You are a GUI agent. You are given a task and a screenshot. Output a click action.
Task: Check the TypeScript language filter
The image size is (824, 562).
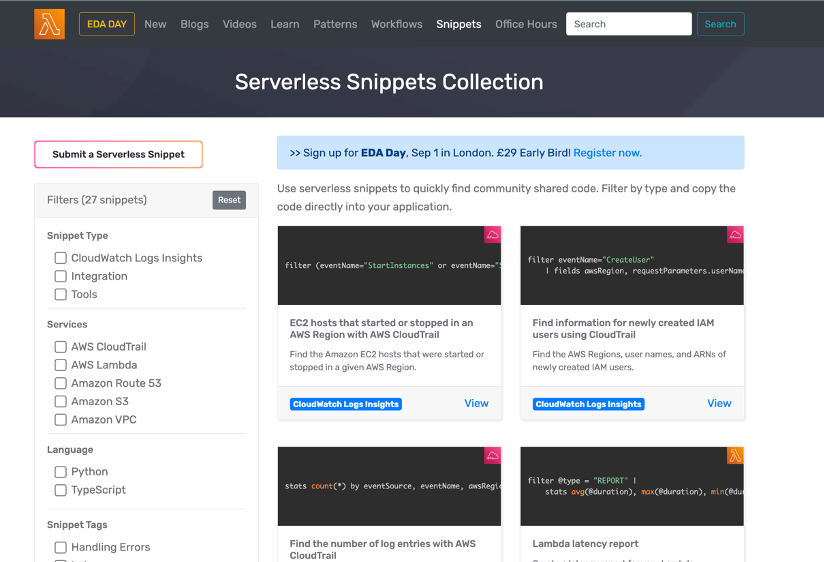coord(60,490)
